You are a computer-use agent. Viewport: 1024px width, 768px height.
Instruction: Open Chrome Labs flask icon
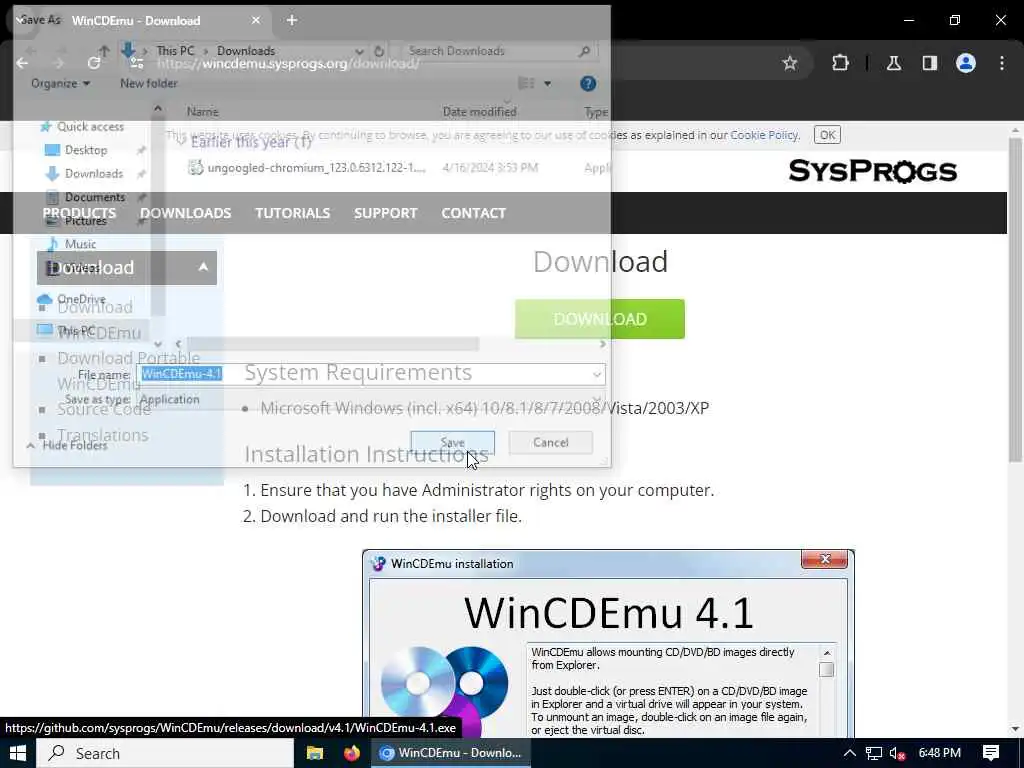[x=893, y=63]
